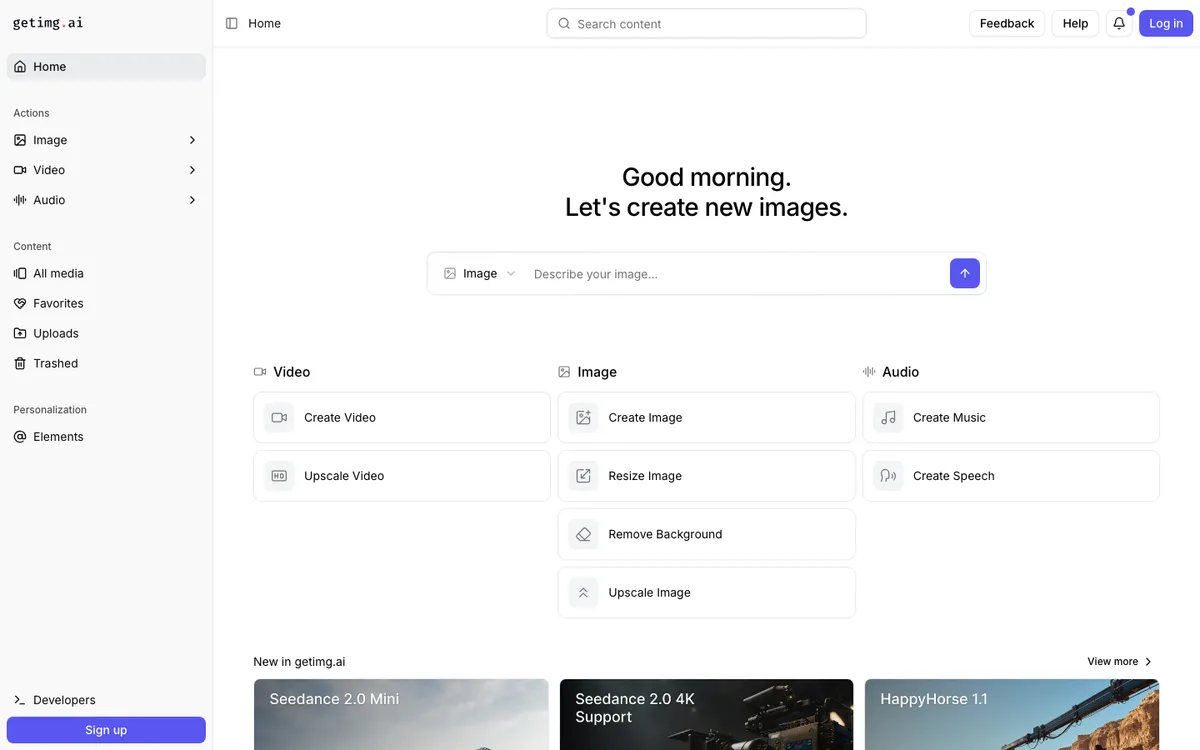Focus the Search content field

707,23
